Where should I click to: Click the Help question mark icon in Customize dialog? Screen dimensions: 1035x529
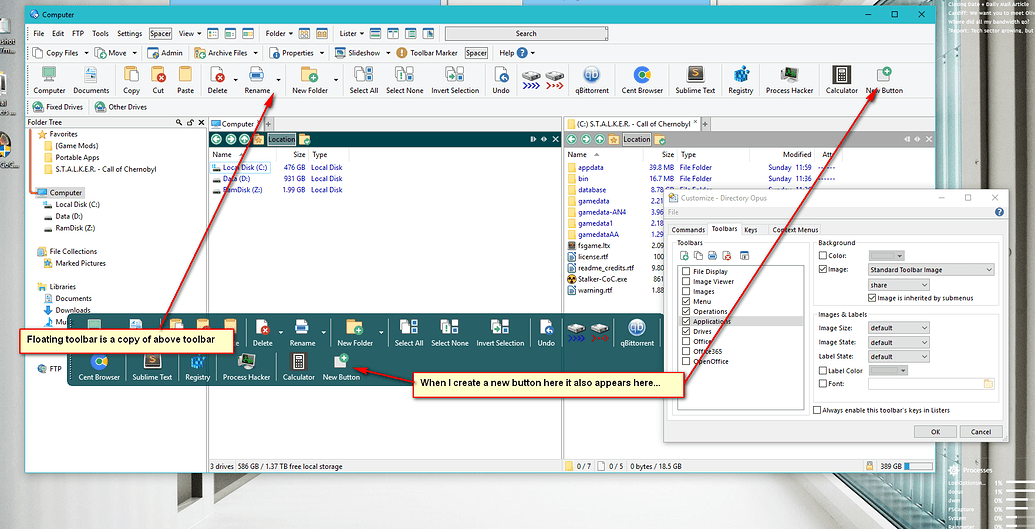point(999,212)
